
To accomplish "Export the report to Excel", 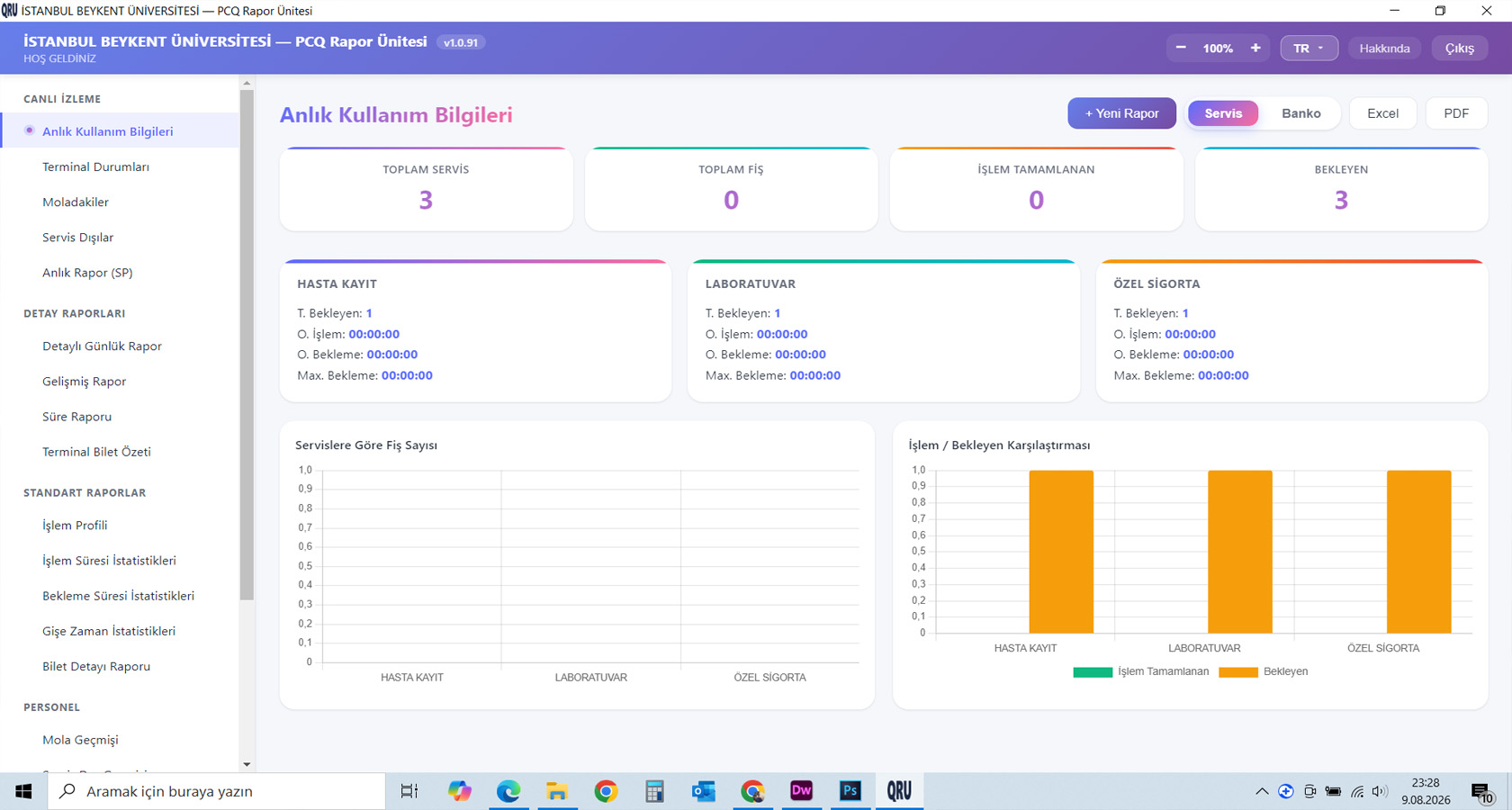I will (1382, 113).
